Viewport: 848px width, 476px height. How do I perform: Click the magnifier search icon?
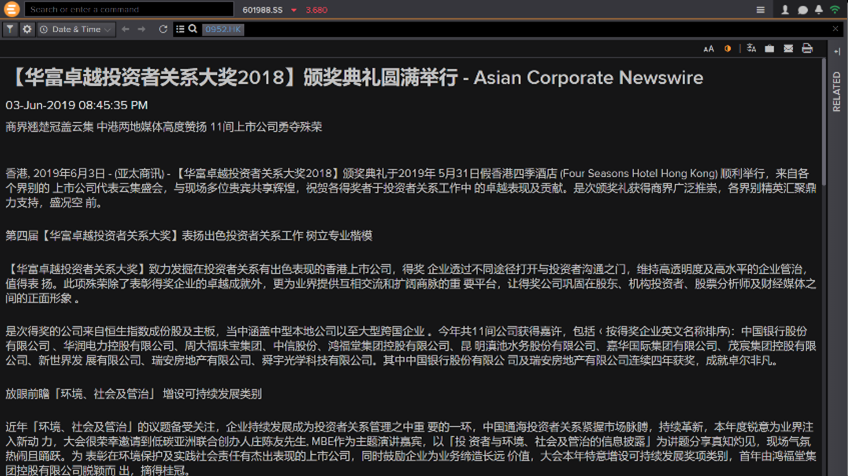point(193,29)
